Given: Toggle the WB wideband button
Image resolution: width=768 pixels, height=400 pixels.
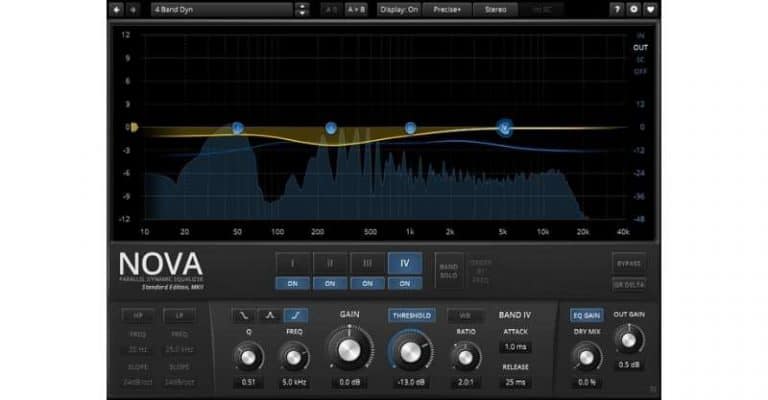Looking at the screenshot, I should tap(465, 316).
